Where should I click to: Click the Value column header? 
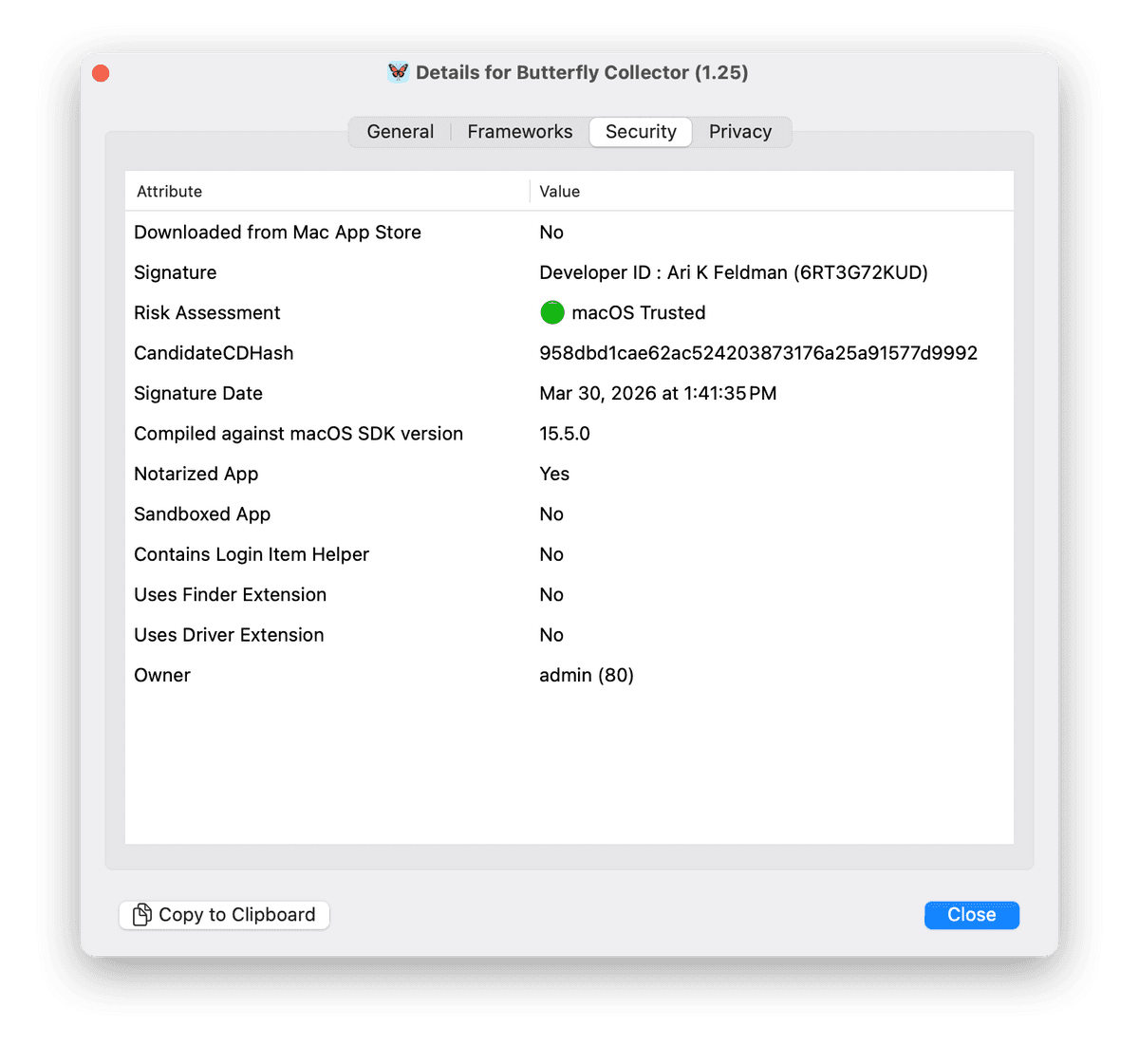pos(560,192)
